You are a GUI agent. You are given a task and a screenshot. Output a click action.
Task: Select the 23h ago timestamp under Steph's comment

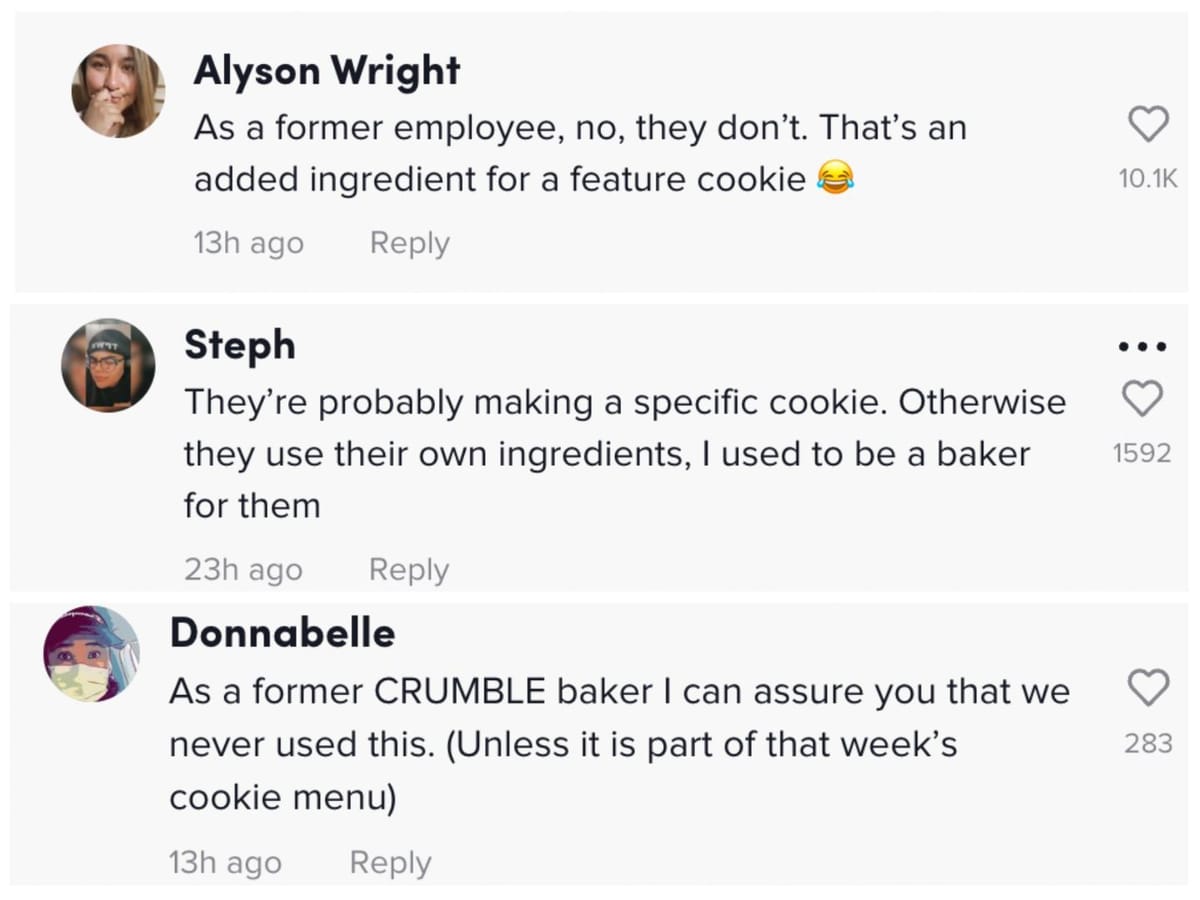click(x=243, y=569)
